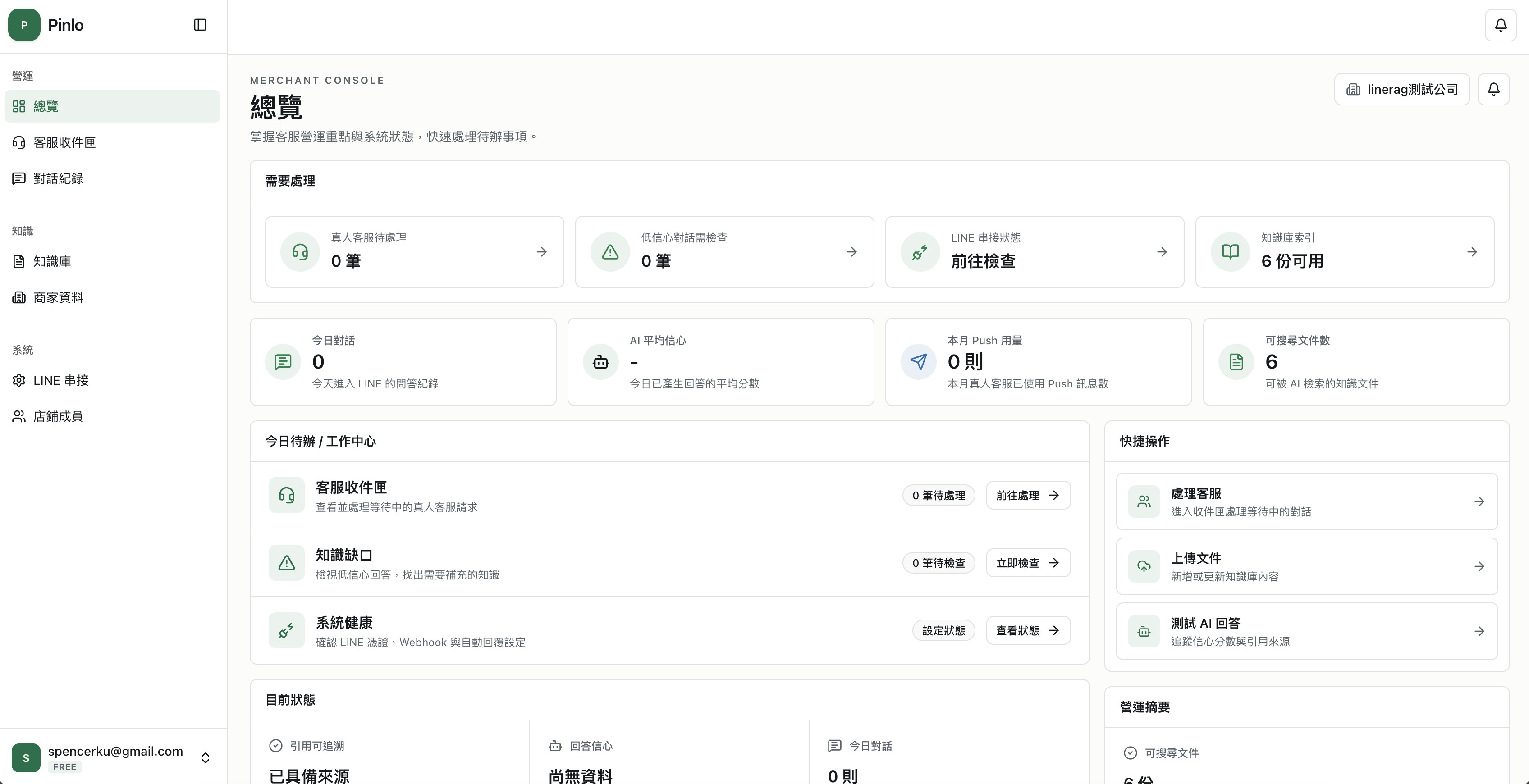The image size is (1529, 784).
Task: Click the 設定狀態 badge
Action: (943, 630)
